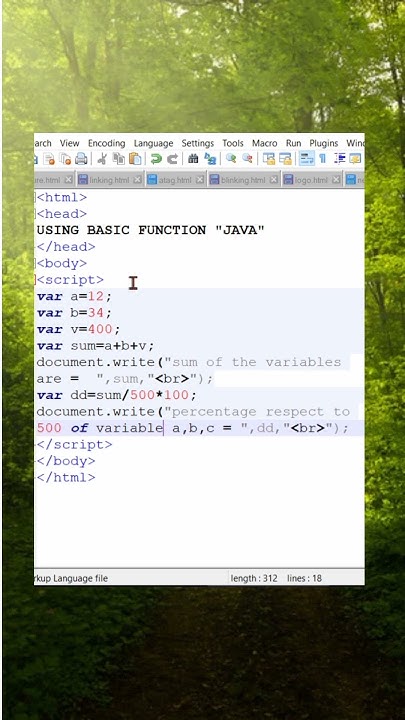Click the Print toolbar icon
Image resolution: width=405 pixels, height=720 pixels.
(81, 159)
